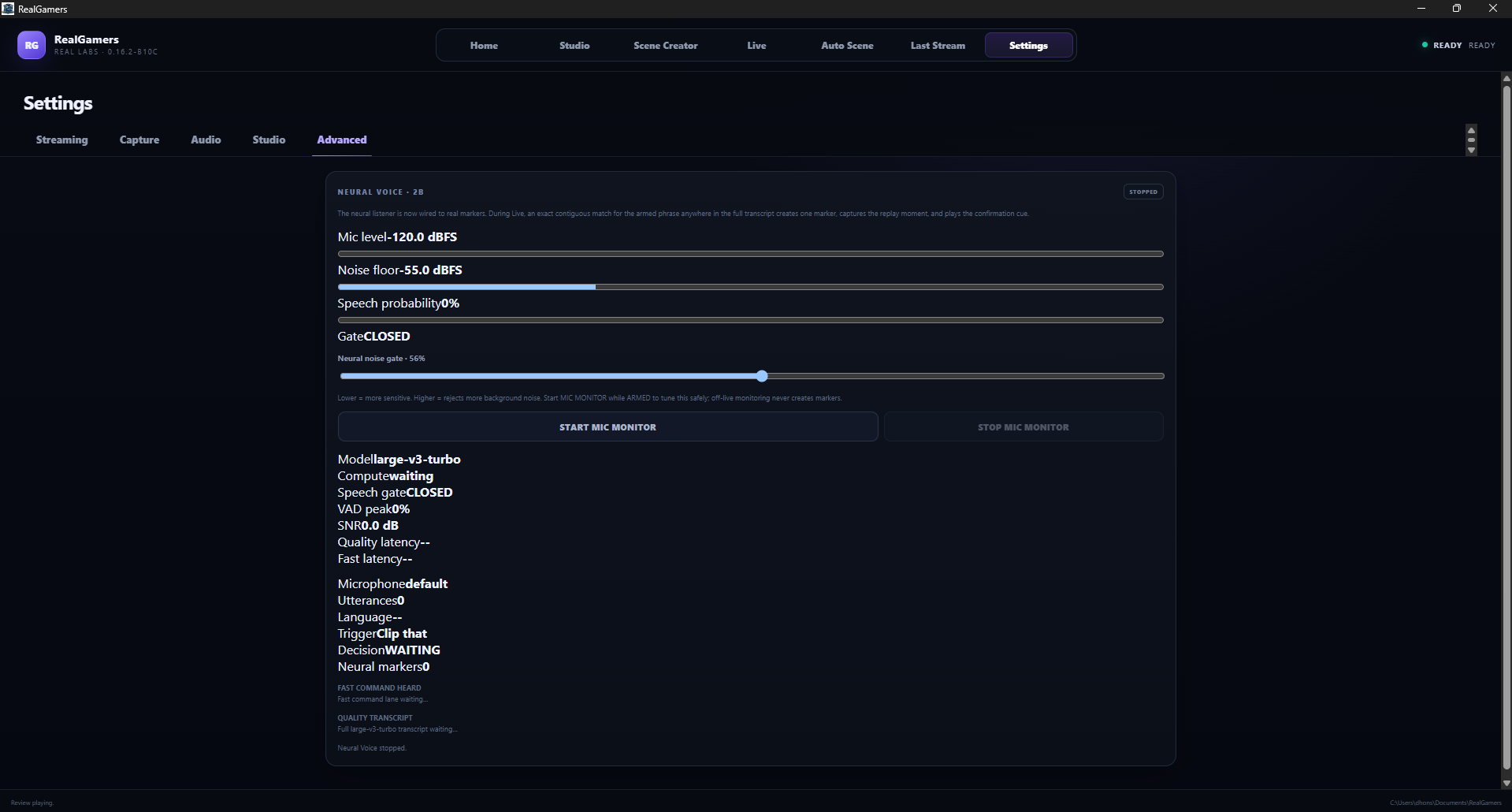Go to the Live tab
This screenshot has width=1512, height=812.
[x=756, y=45]
